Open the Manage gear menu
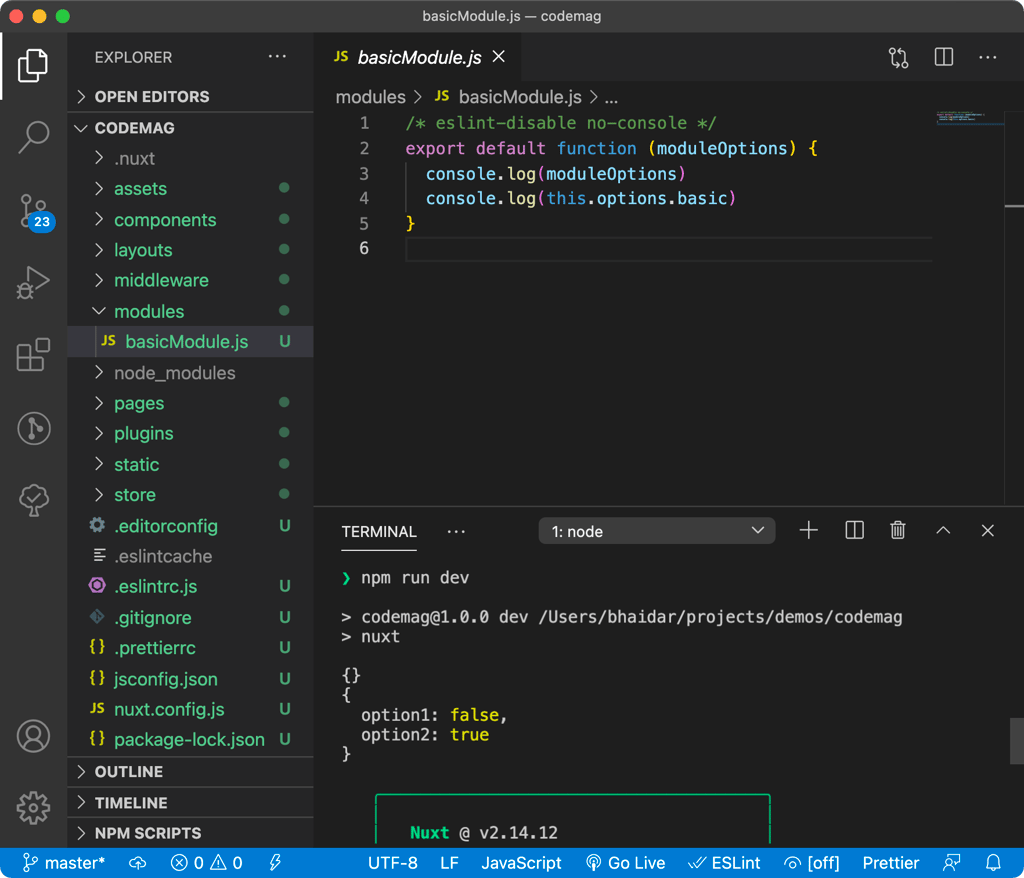 tap(33, 808)
